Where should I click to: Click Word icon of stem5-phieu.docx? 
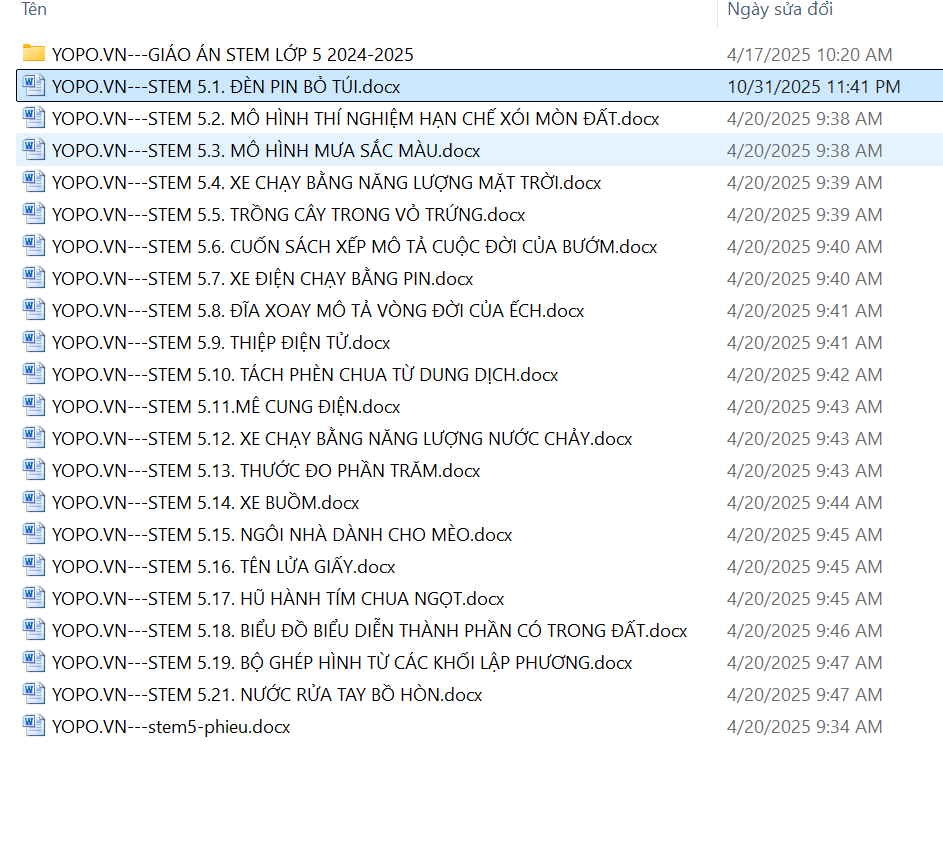34,726
